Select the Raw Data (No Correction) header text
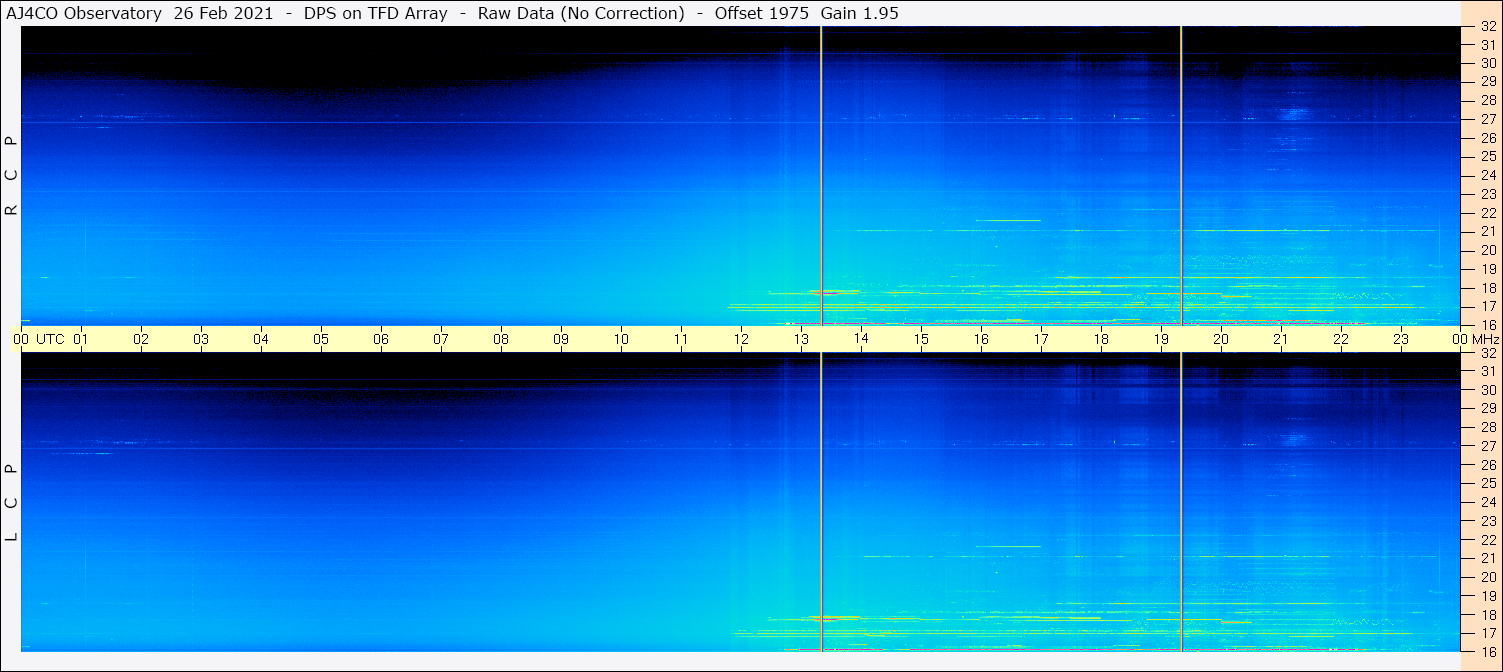Screen dimensions: 1503x672 581,13
